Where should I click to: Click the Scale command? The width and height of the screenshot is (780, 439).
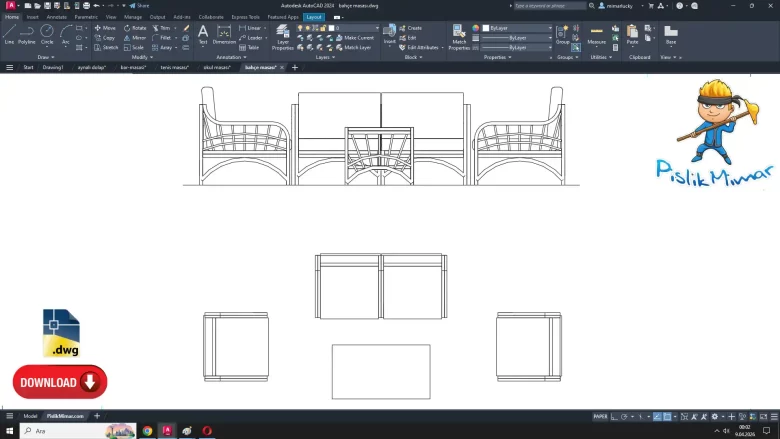point(134,48)
